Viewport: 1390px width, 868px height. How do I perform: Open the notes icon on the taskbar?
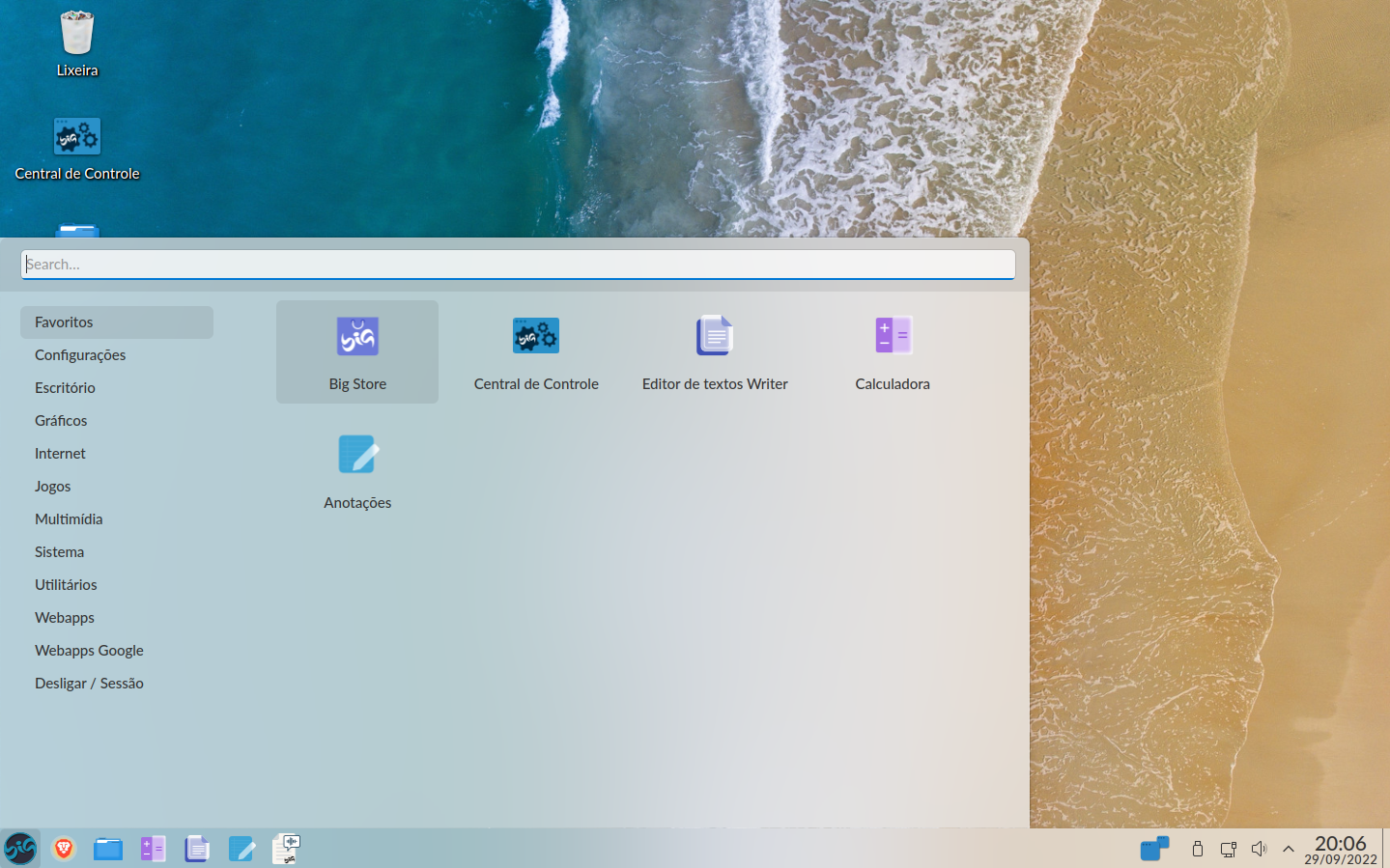click(x=241, y=849)
